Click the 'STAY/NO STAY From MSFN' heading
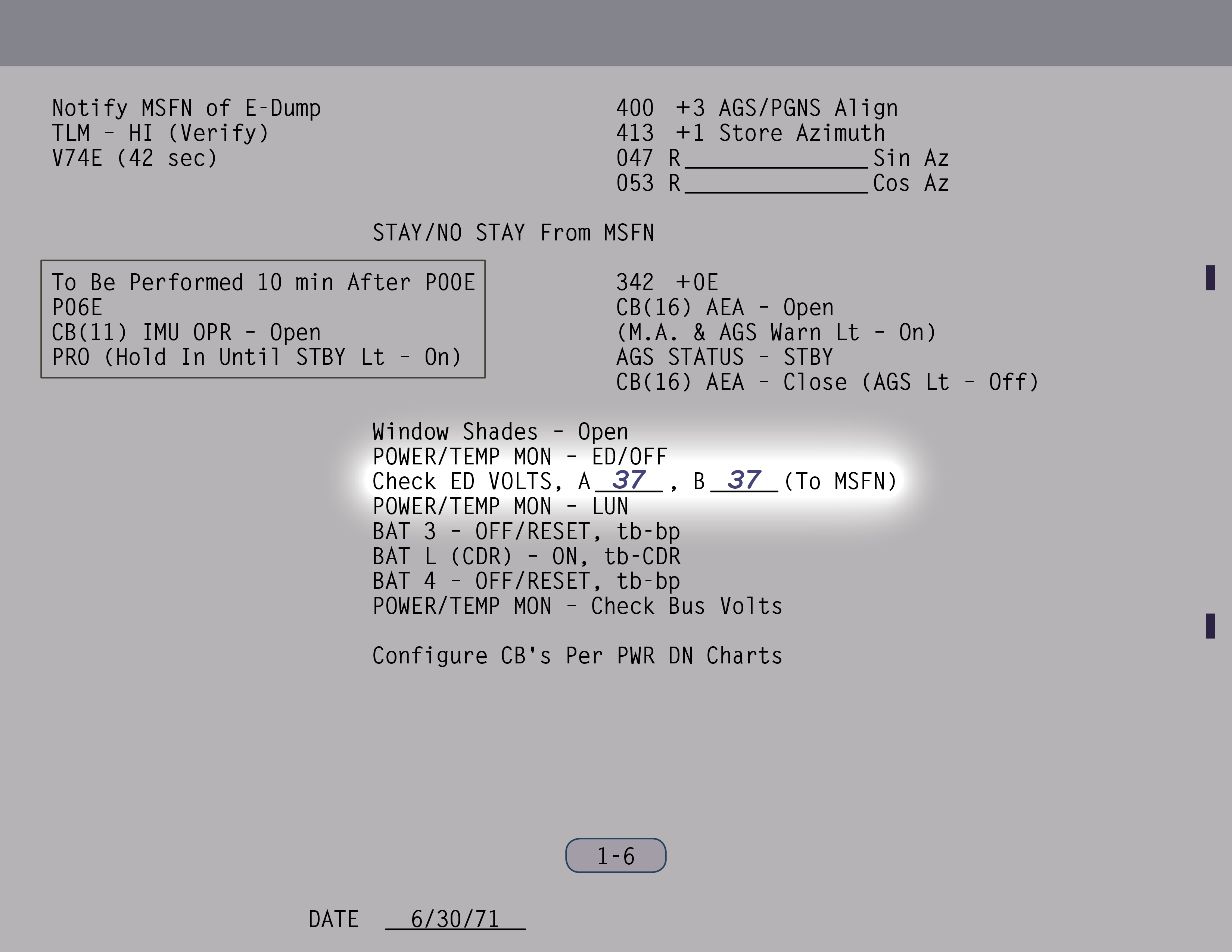This screenshot has height=952, width=1232. [x=513, y=233]
